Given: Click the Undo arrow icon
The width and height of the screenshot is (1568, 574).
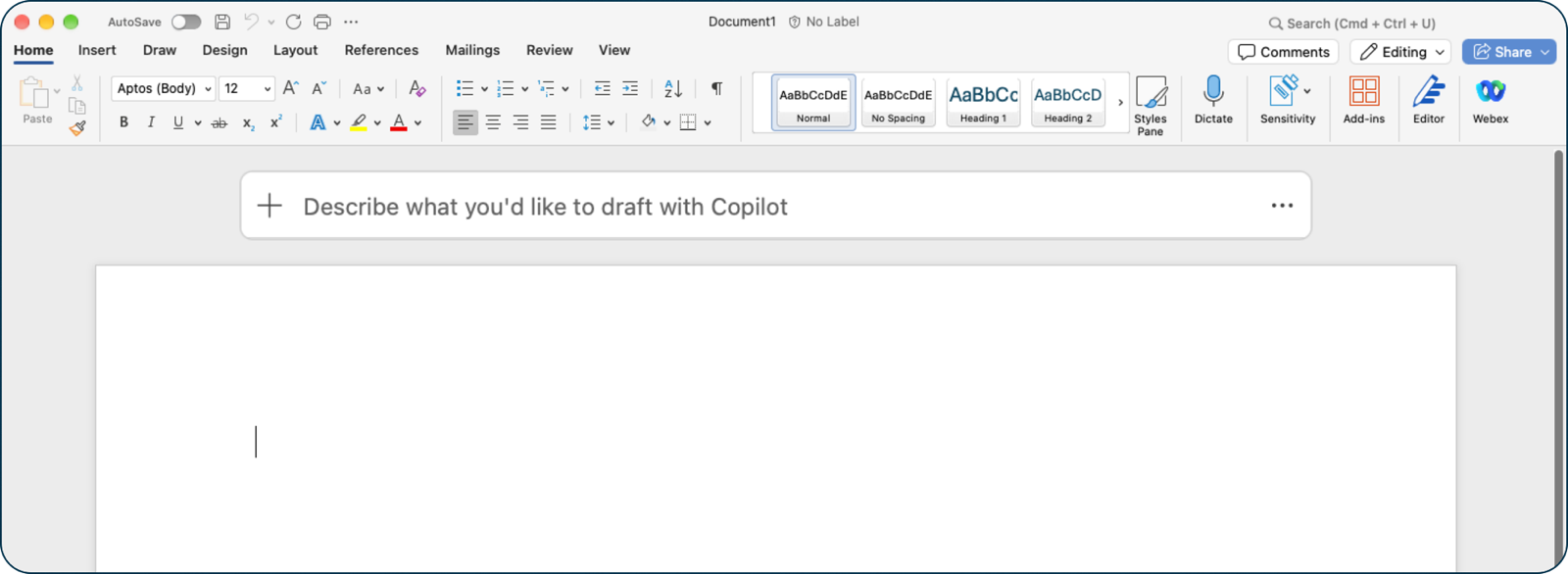Looking at the screenshot, I should click(252, 22).
